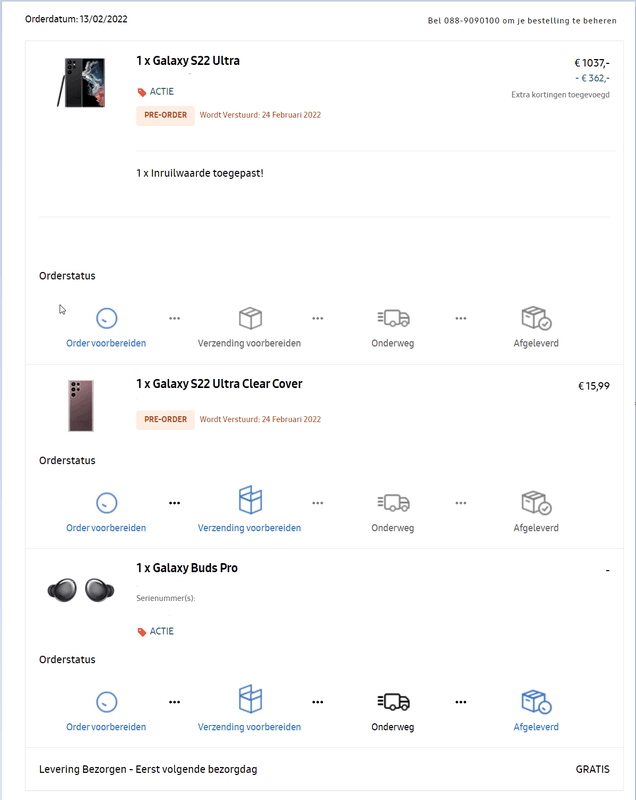This screenshot has height=800, width=636.
Task: Click the '1 x Galaxy S22 Ultra' product title
Action: click(188, 61)
